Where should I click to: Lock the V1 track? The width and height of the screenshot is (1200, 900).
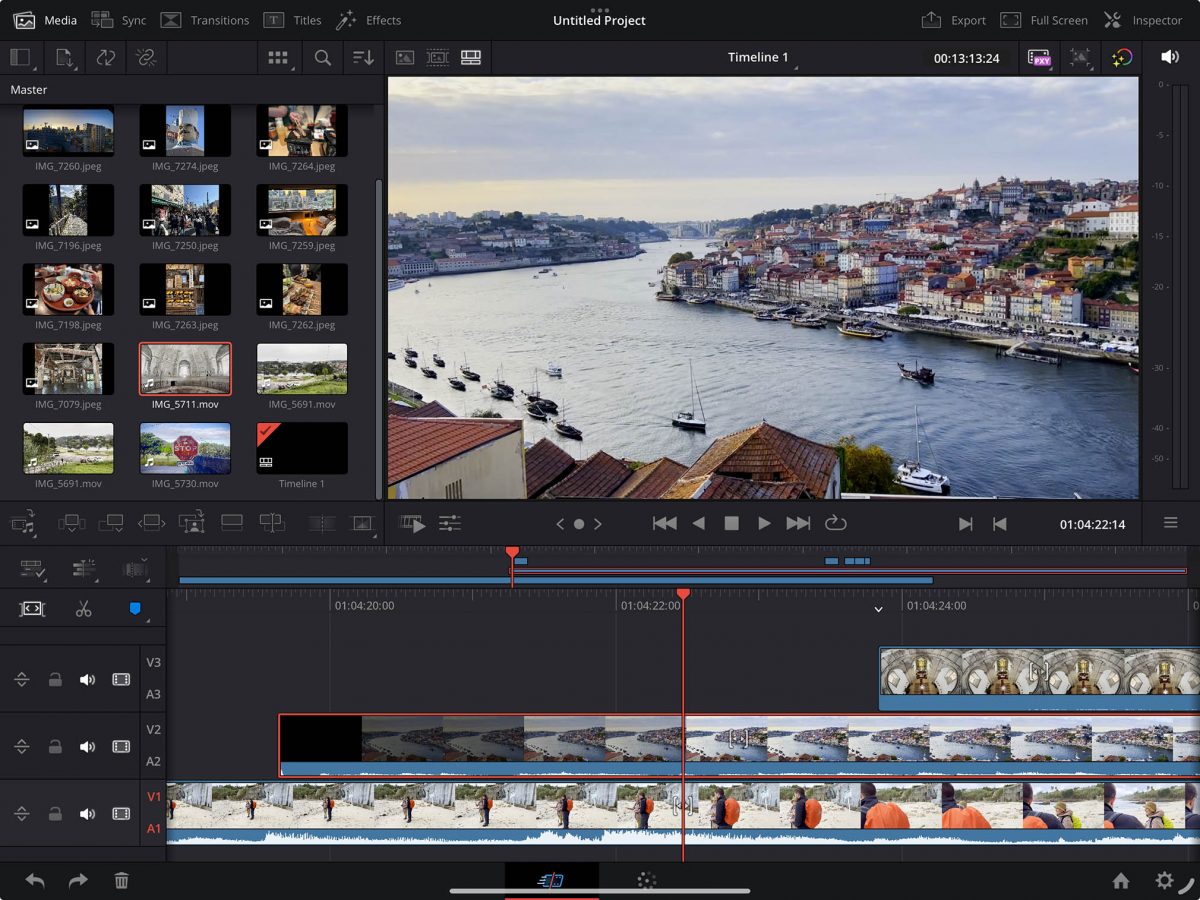pyautogui.click(x=55, y=813)
